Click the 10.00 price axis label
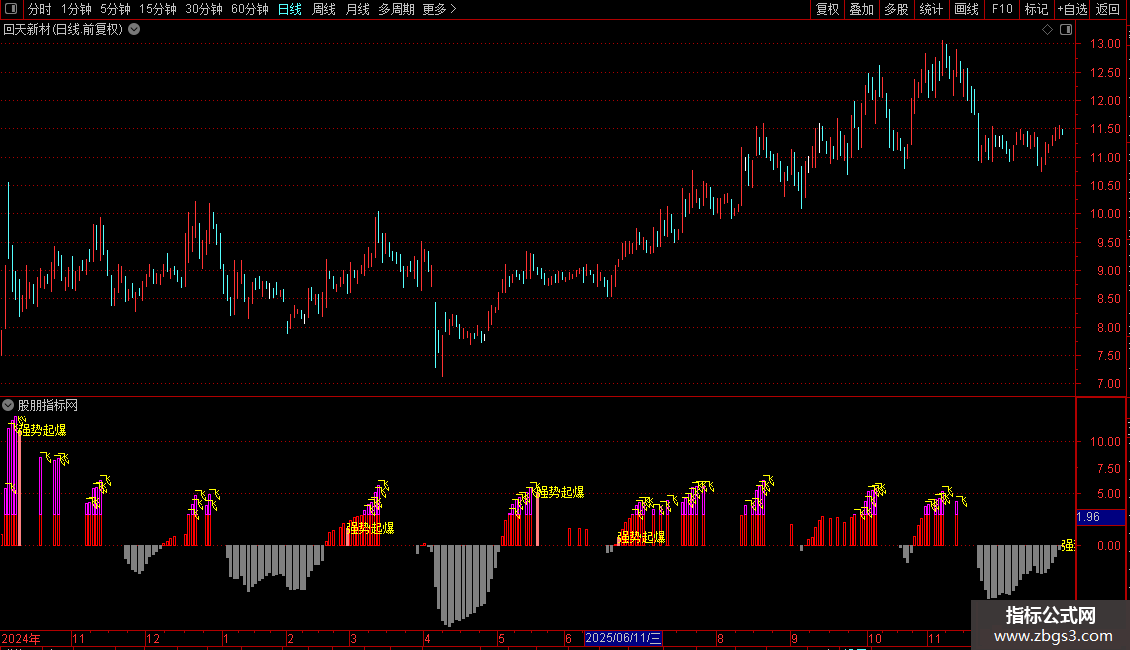 1105,214
